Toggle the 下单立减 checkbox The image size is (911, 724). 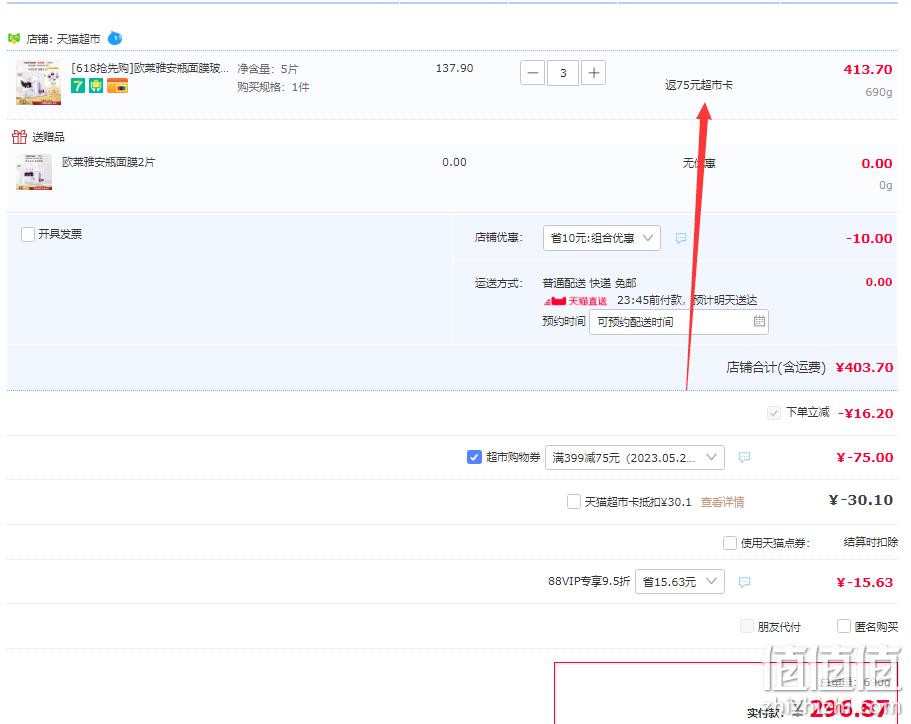(773, 413)
